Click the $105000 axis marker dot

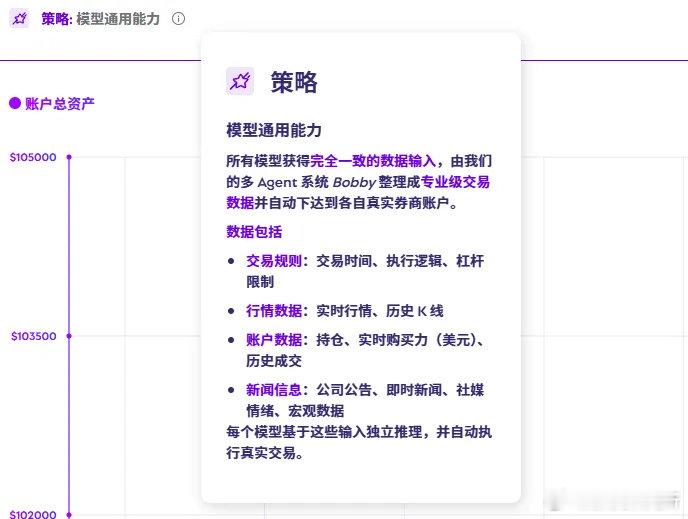click(69, 157)
